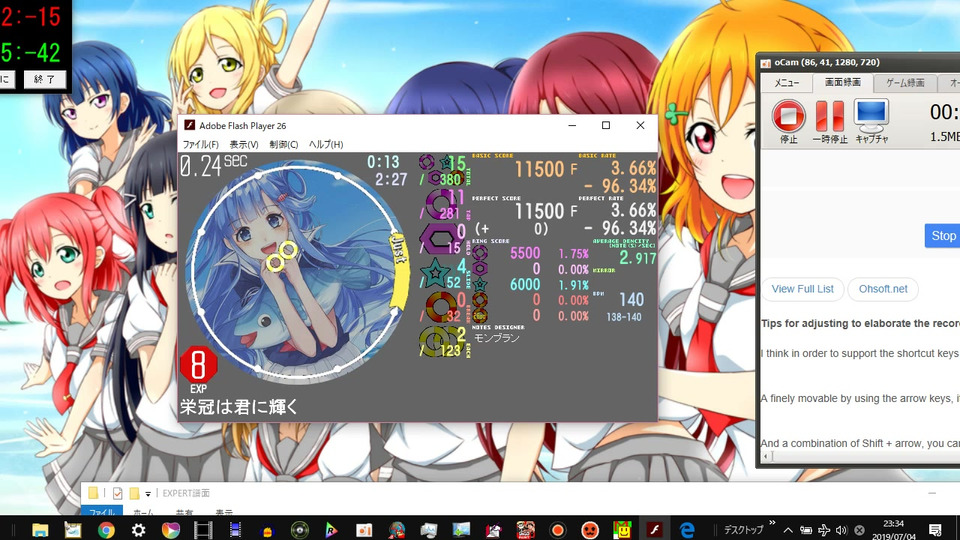Click the cyan star slide note icon

pos(436,272)
